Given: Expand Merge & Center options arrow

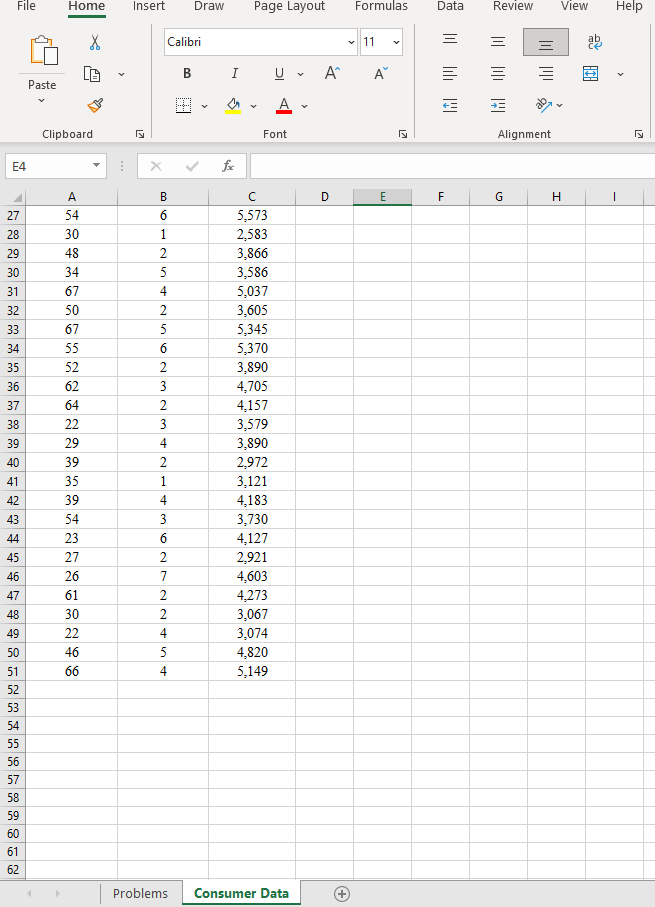Looking at the screenshot, I should click(x=620, y=74).
